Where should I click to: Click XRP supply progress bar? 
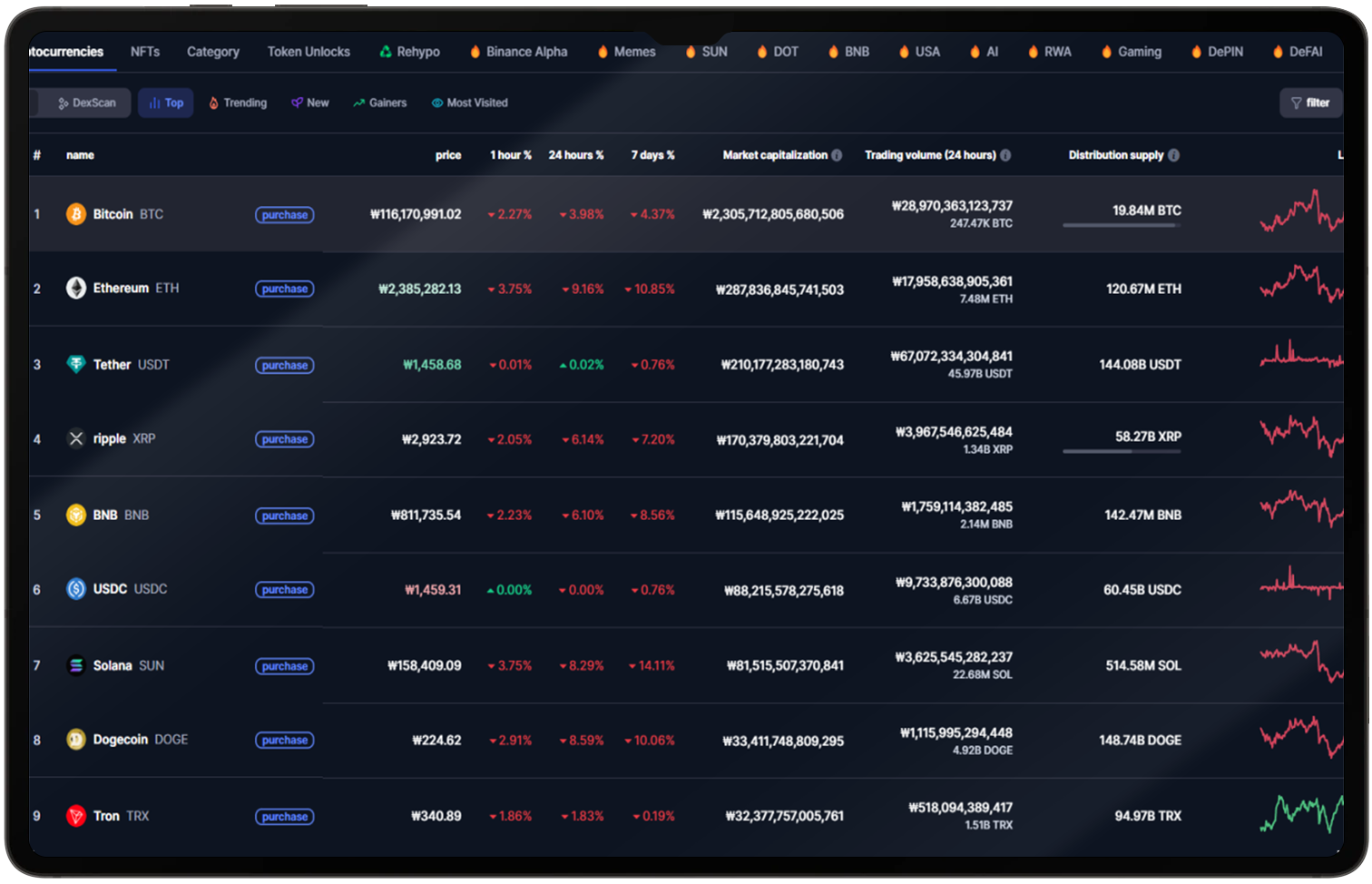tap(1122, 451)
